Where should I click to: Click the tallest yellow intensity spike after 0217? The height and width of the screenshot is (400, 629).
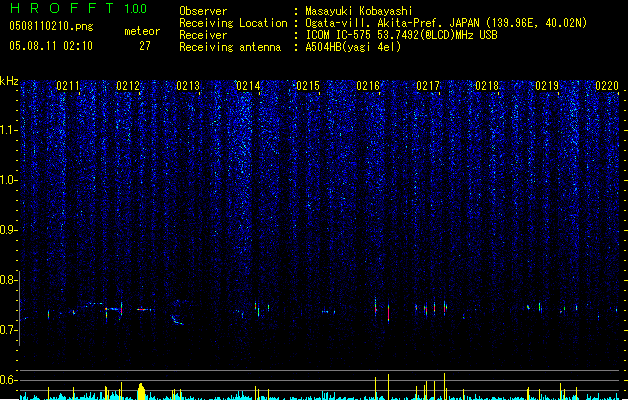click(x=444, y=386)
